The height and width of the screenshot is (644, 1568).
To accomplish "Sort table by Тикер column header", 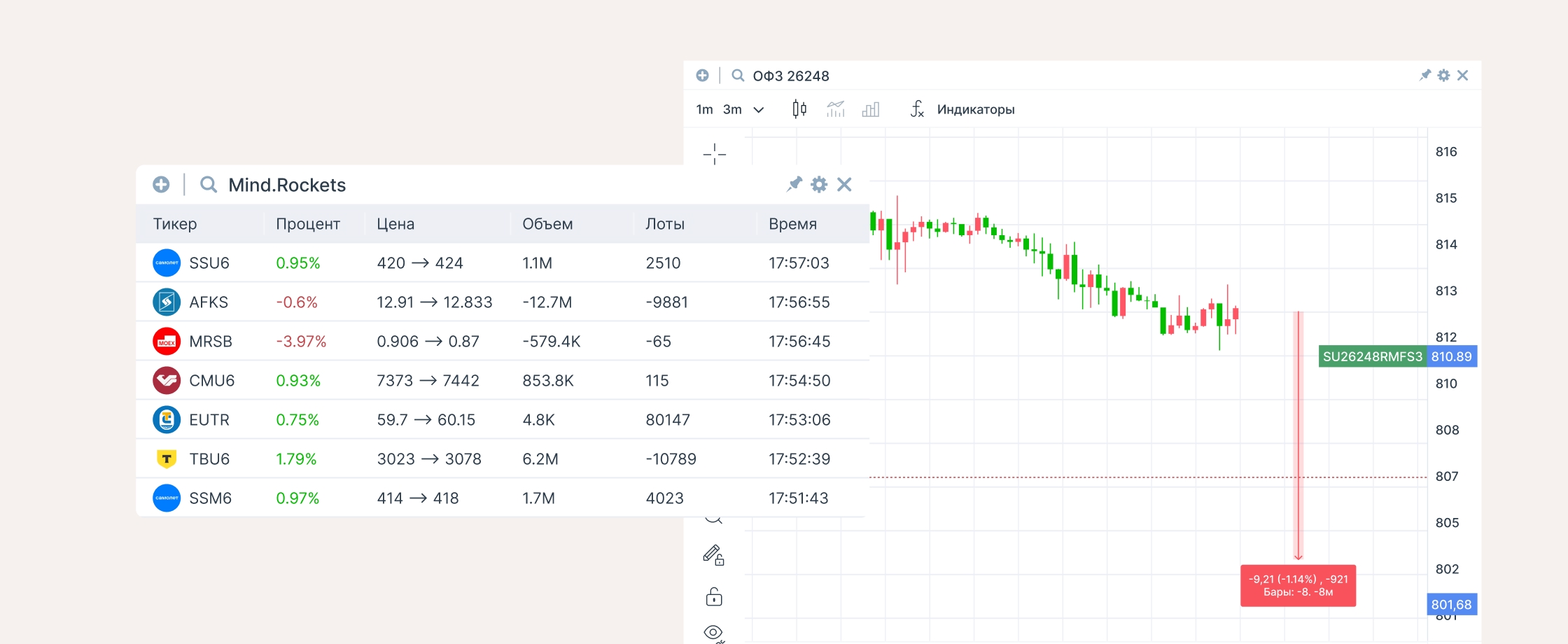I will pyautogui.click(x=175, y=224).
